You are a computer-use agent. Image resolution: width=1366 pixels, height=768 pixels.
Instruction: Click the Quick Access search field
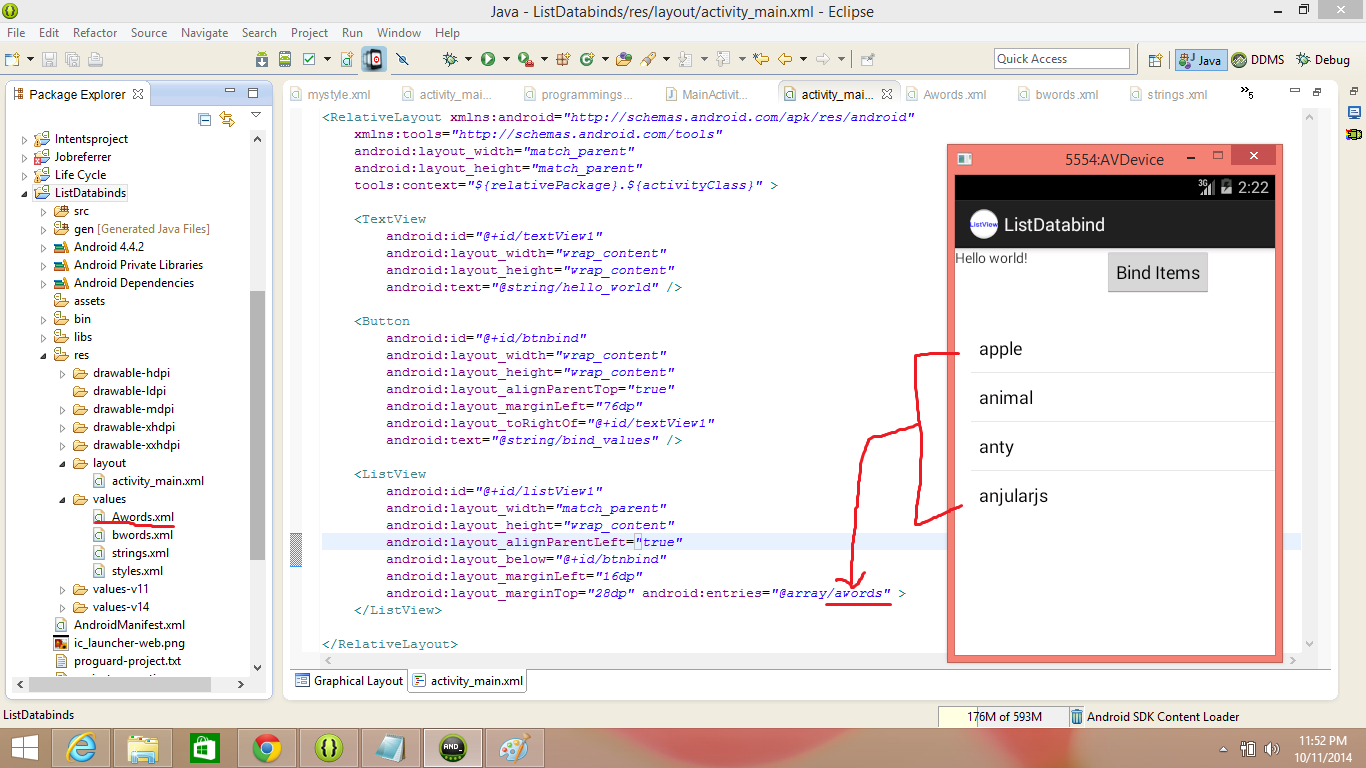tap(1062, 58)
